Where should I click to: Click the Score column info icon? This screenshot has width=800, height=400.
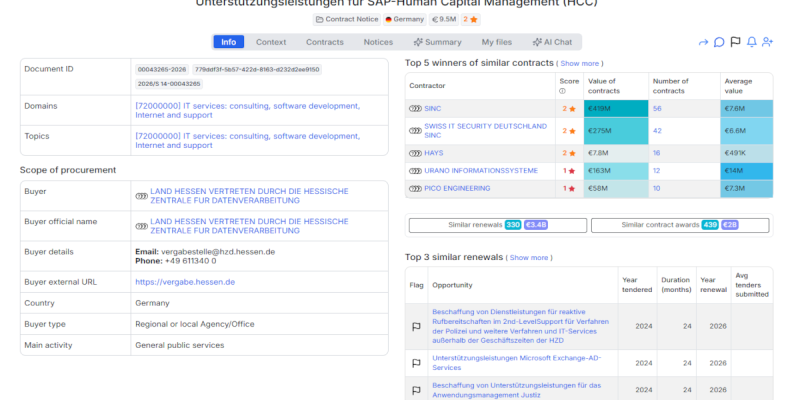coord(563,91)
